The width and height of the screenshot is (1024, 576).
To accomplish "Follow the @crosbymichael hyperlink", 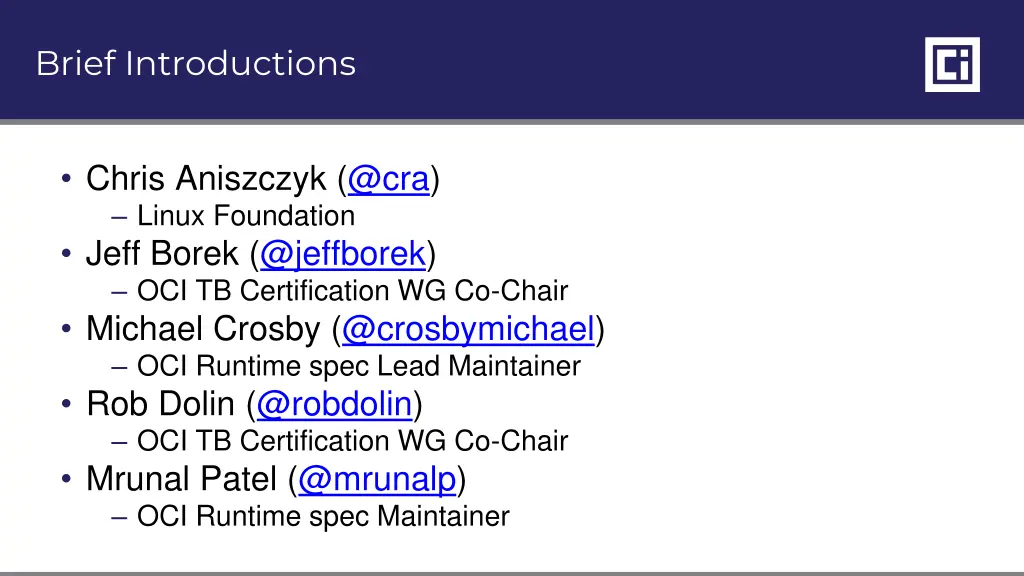I will (468, 329).
